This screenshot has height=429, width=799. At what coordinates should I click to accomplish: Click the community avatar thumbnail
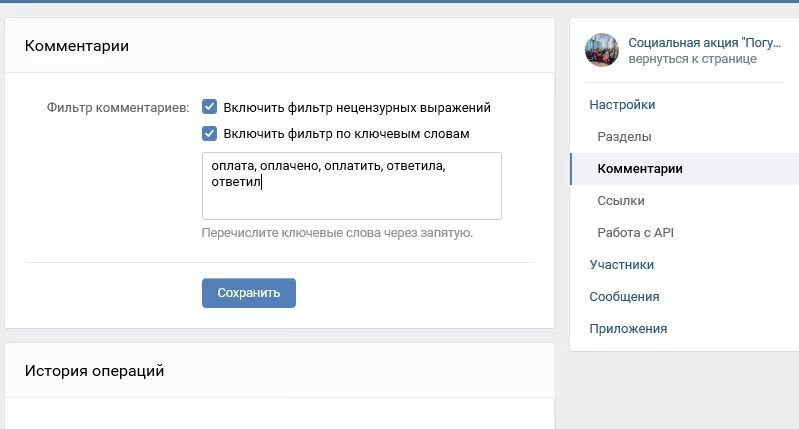[x=602, y=50]
